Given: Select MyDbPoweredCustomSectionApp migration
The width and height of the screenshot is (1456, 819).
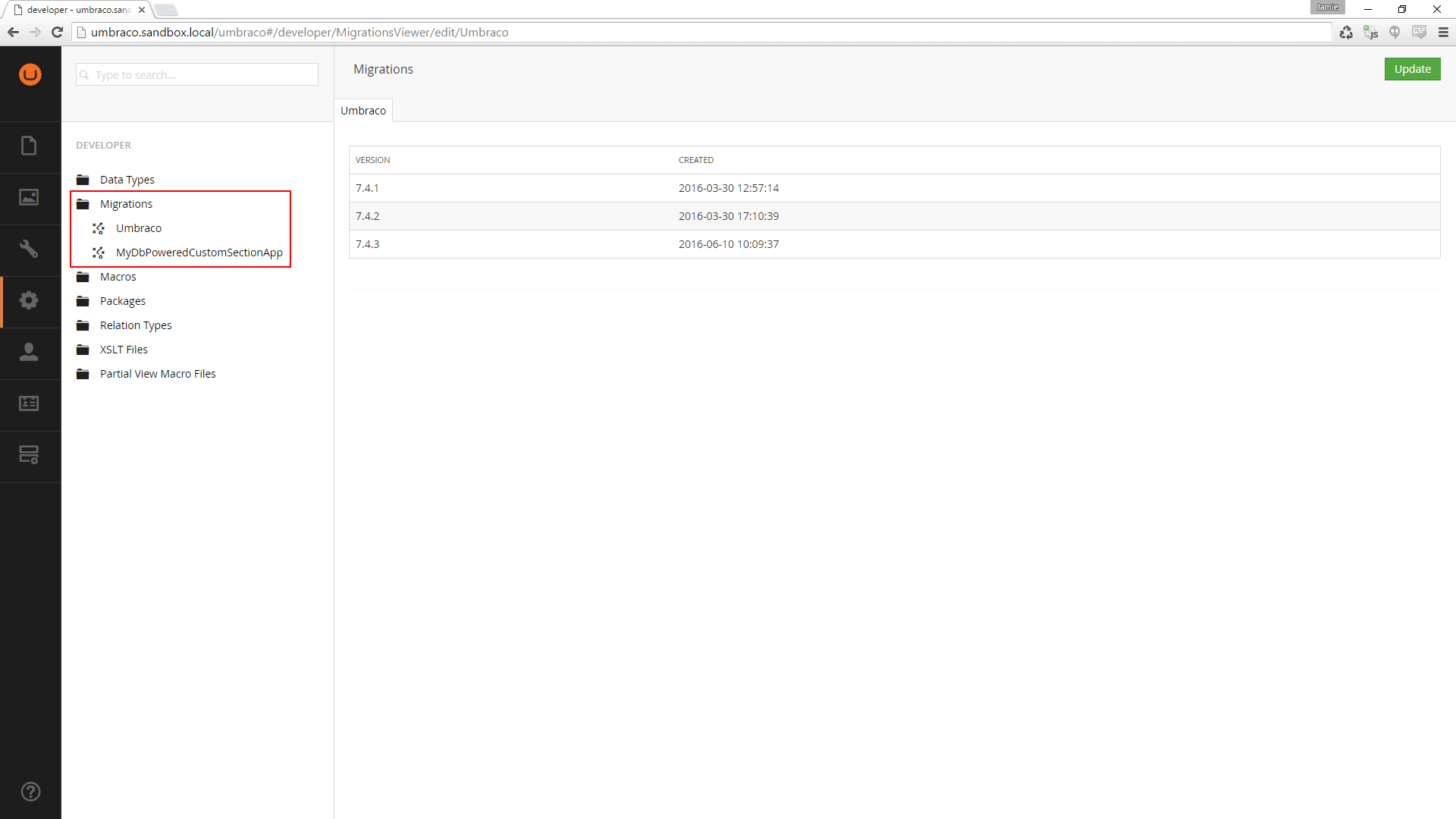Looking at the screenshot, I should point(199,253).
